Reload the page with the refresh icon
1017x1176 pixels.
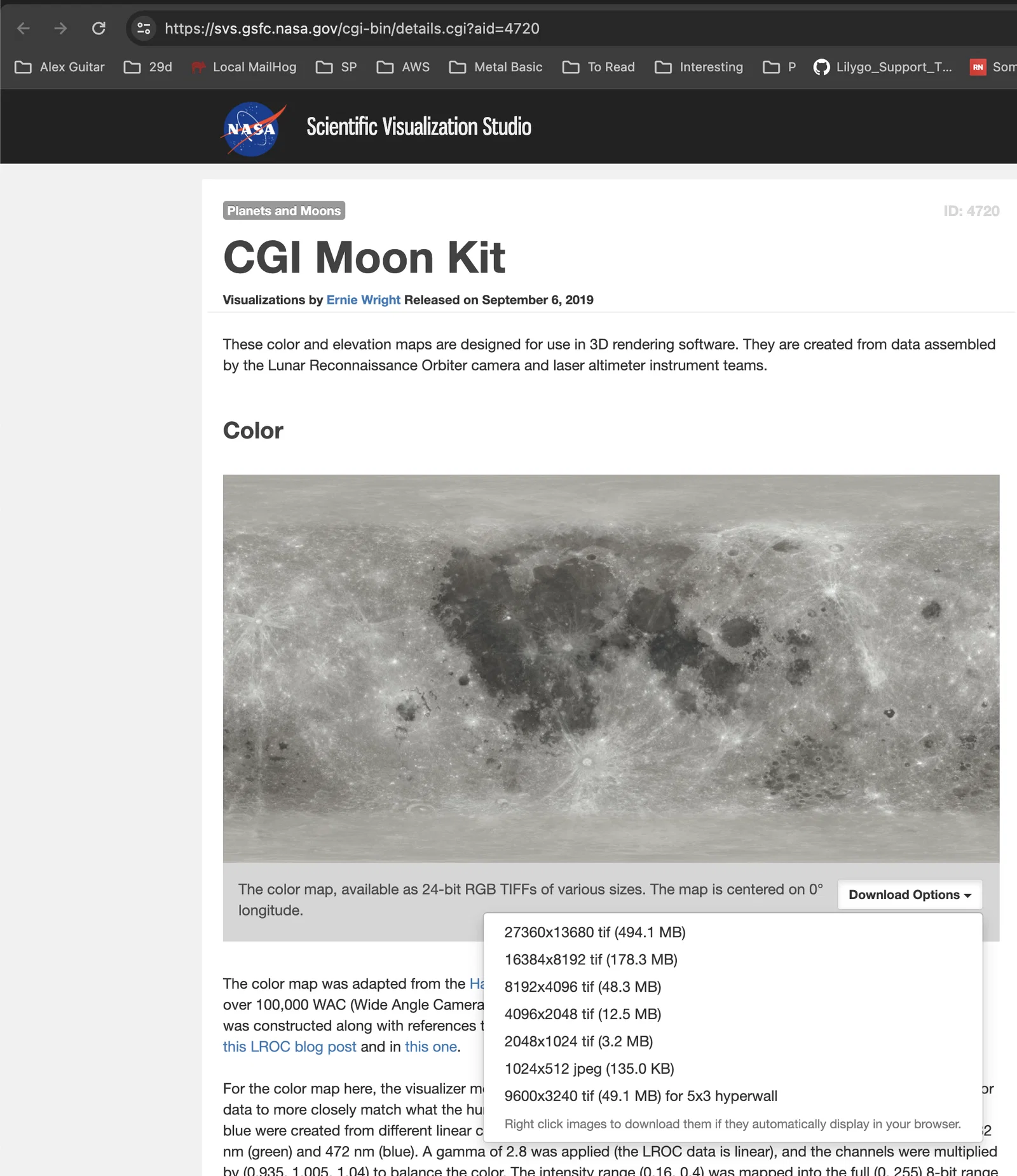[x=99, y=29]
